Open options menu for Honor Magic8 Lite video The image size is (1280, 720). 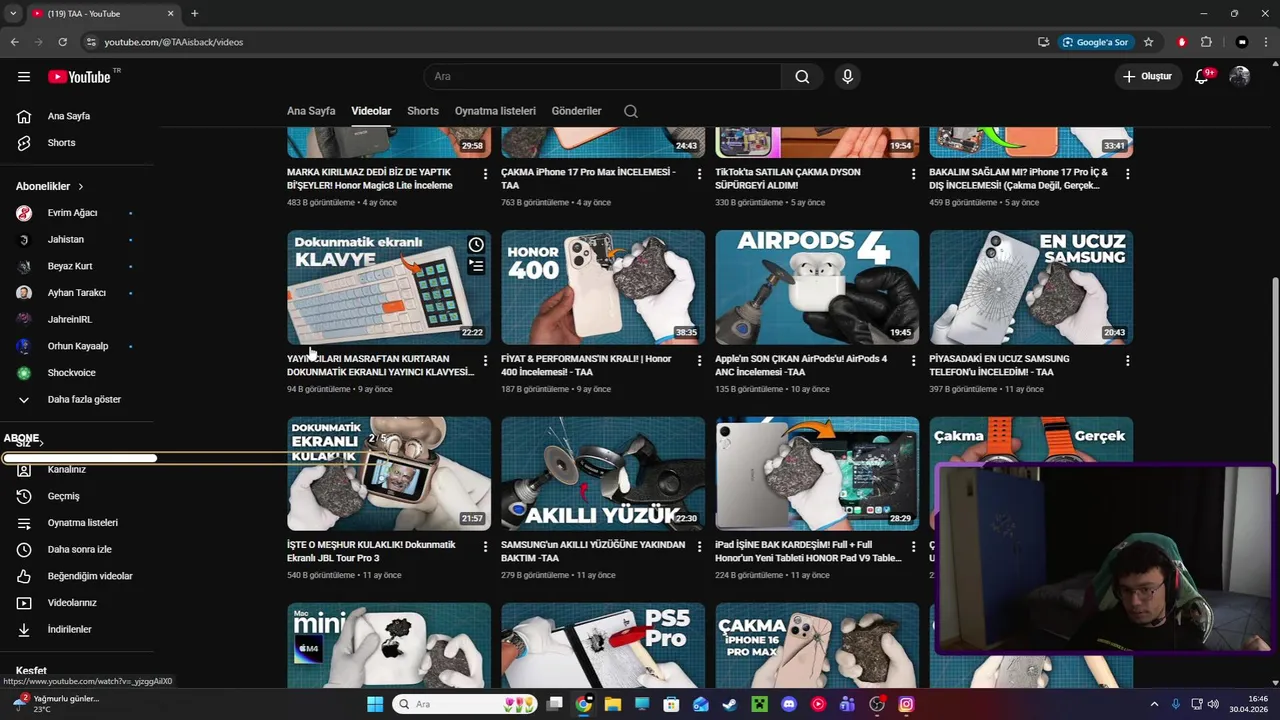click(485, 174)
